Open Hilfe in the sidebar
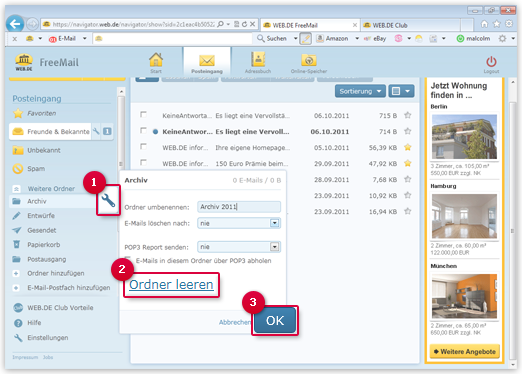522x374 pixels. [x=27, y=323]
